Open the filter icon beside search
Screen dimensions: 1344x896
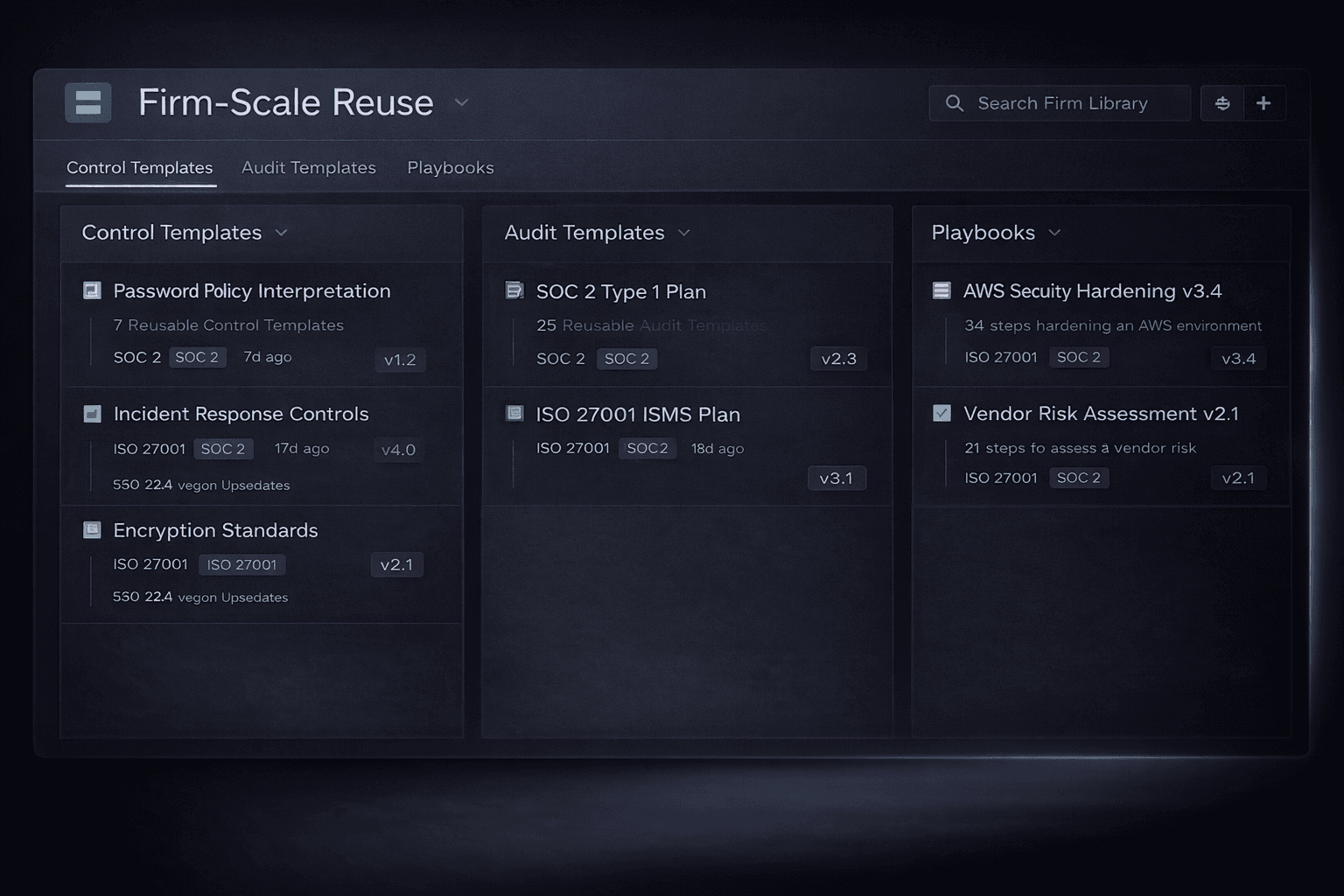tap(1222, 103)
